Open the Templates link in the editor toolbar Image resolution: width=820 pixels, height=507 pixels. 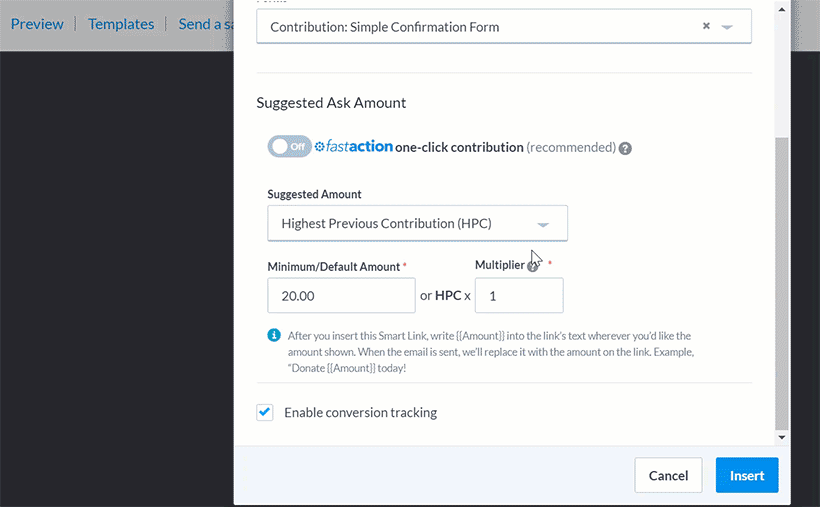coord(121,24)
